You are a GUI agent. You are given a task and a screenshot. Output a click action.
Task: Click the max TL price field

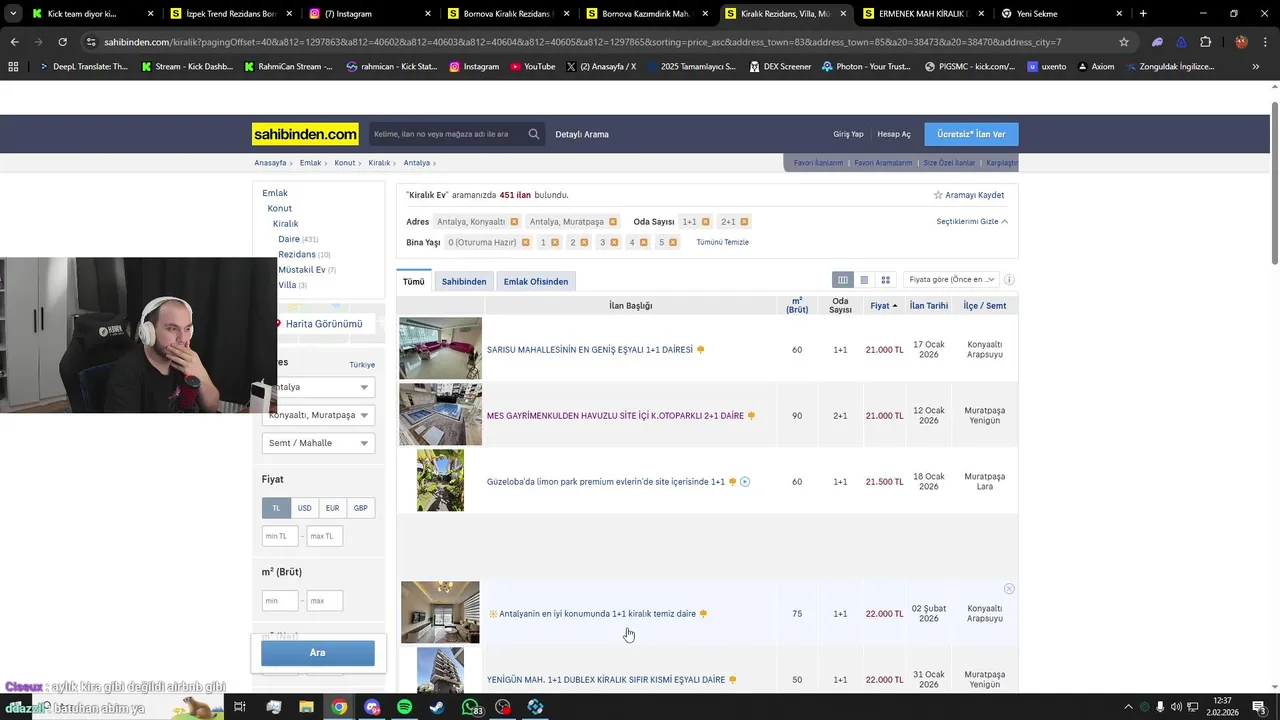(325, 536)
